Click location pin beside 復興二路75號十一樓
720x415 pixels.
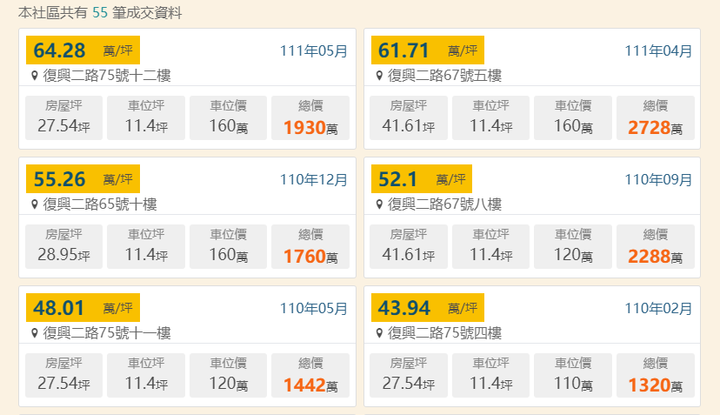[35, 333]
